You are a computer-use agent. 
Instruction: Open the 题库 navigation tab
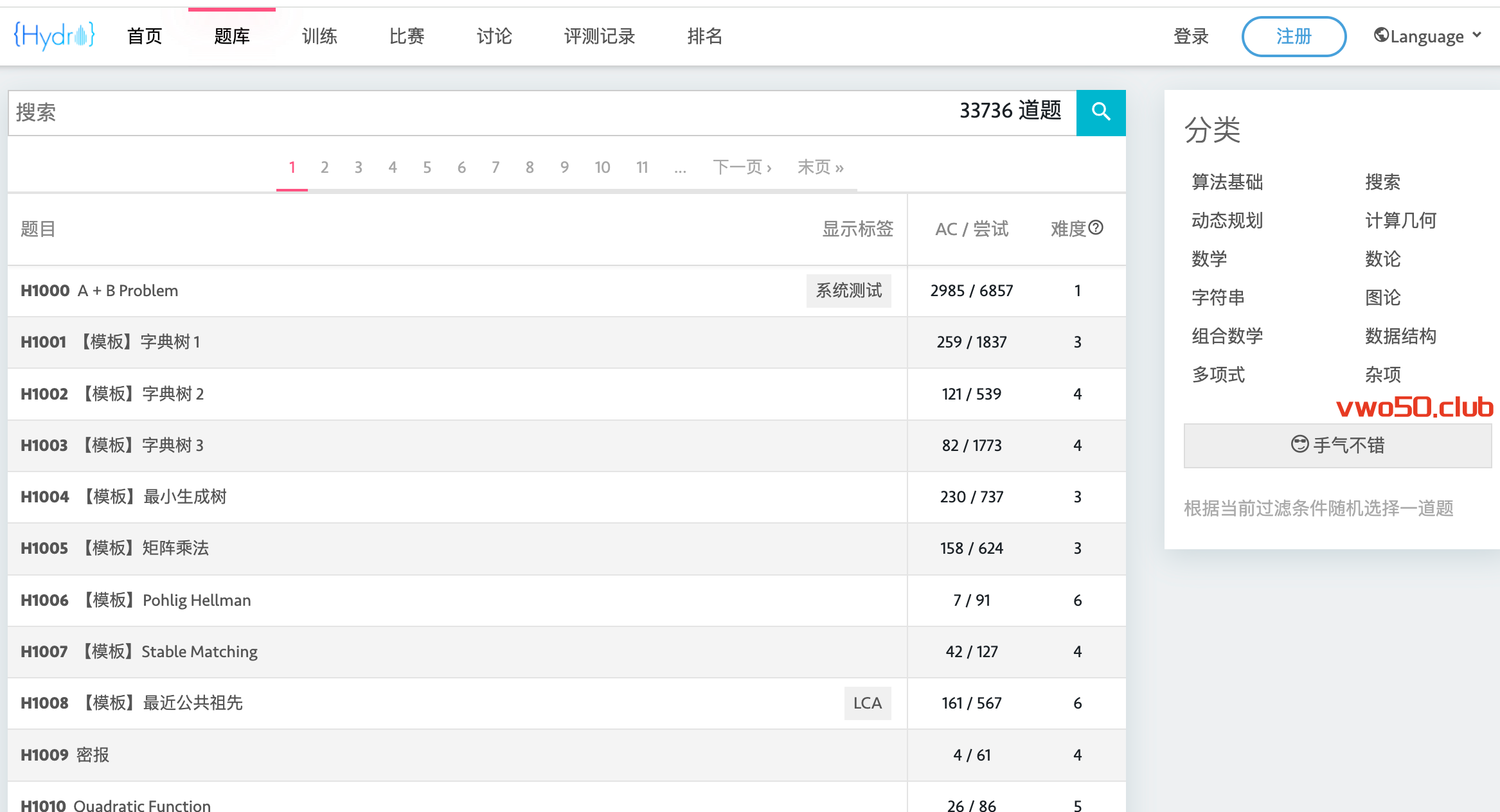(231, 36)
